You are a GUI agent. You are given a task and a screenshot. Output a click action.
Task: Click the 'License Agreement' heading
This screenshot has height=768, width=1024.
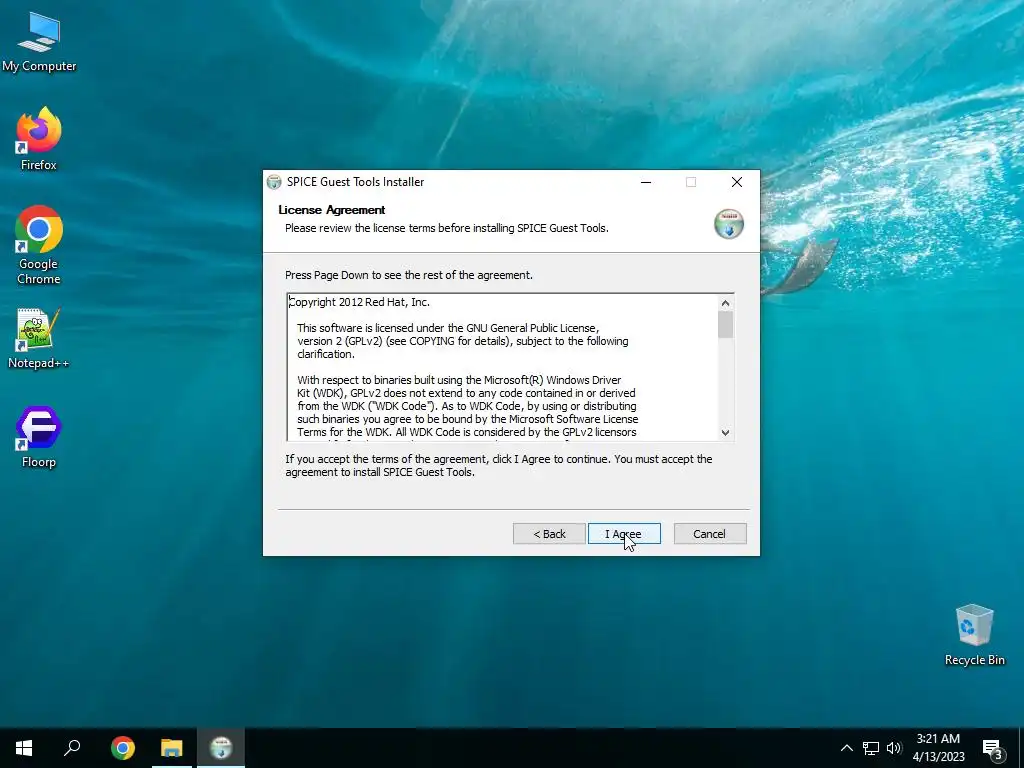pyautogui.click(x=332, y=210)
